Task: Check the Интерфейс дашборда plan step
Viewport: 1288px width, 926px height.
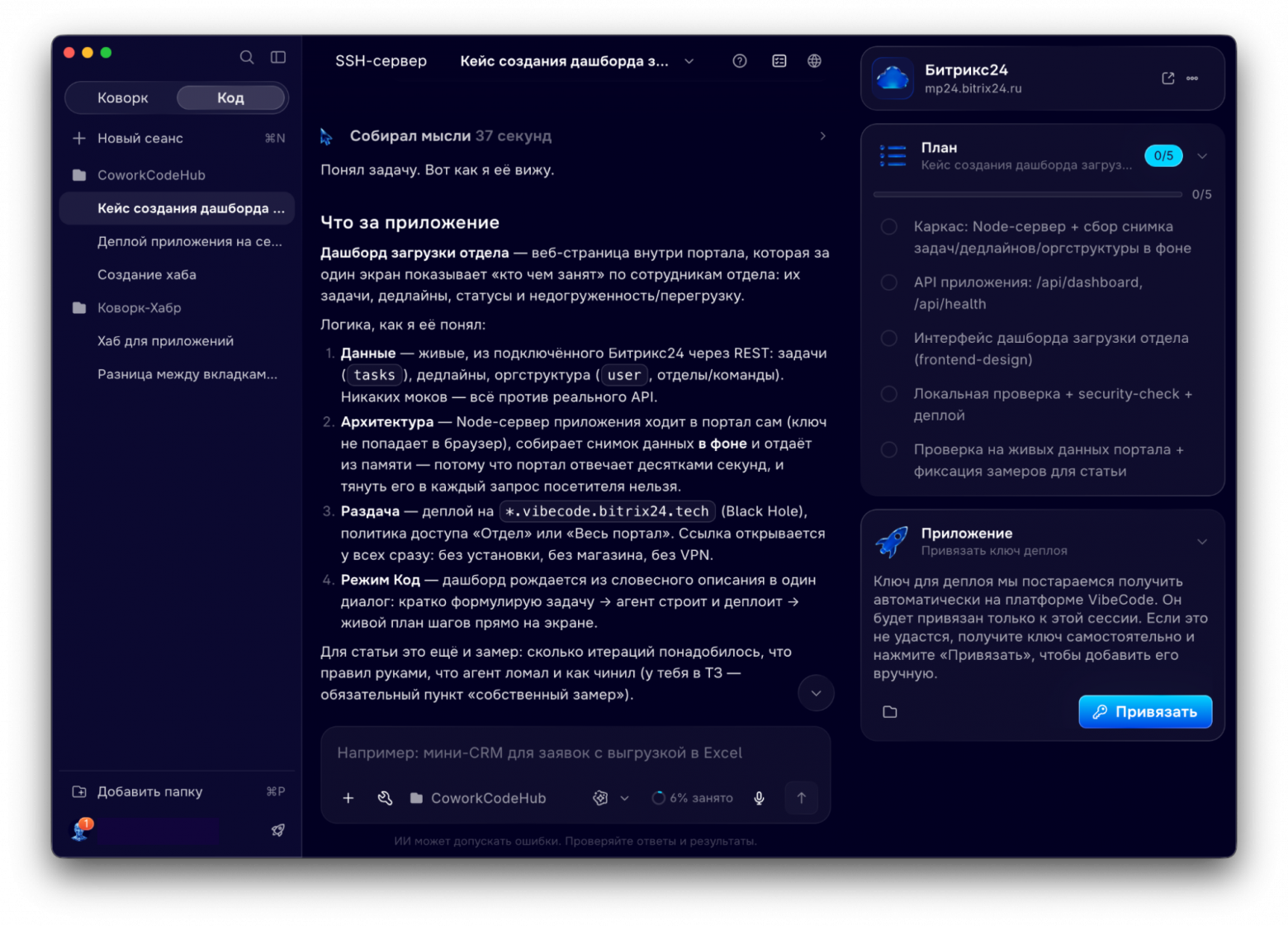Action: click(x=888, y=338)
